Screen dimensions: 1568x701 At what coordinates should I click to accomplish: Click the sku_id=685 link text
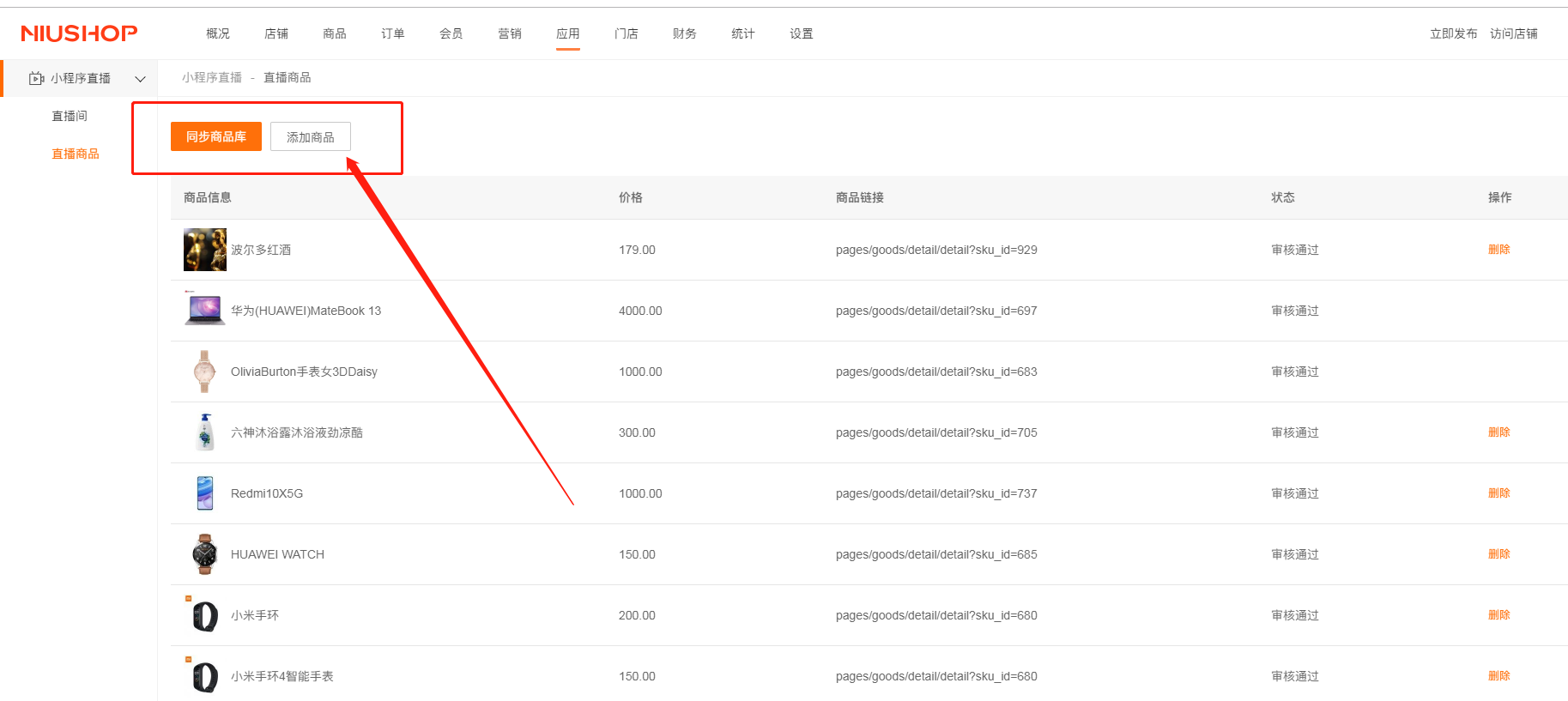click(x=936, y=554)
